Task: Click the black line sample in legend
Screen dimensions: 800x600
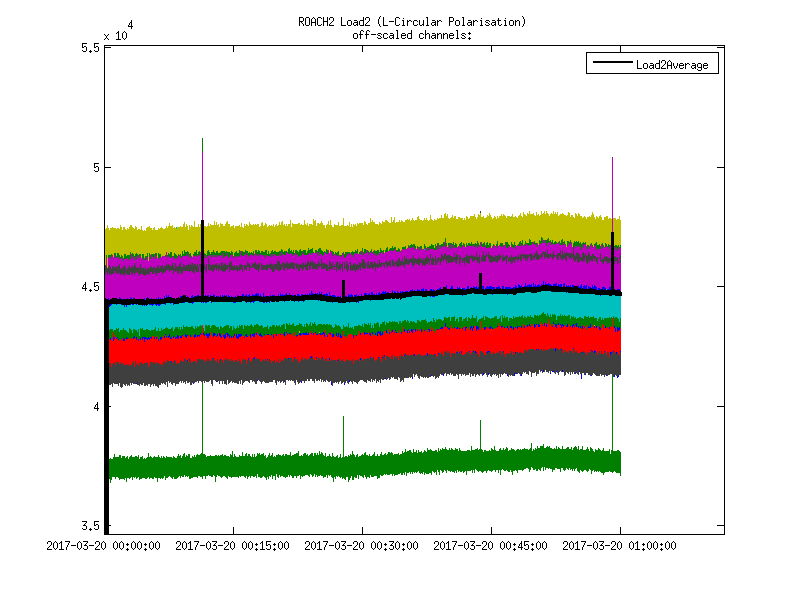Action: pos(611,65)
